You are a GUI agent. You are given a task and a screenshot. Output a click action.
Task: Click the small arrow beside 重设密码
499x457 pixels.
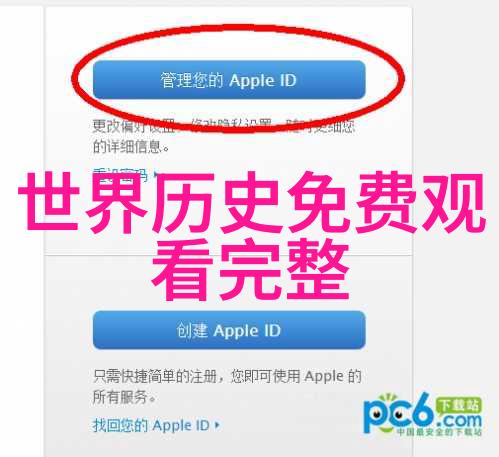[x=155, y=173]
